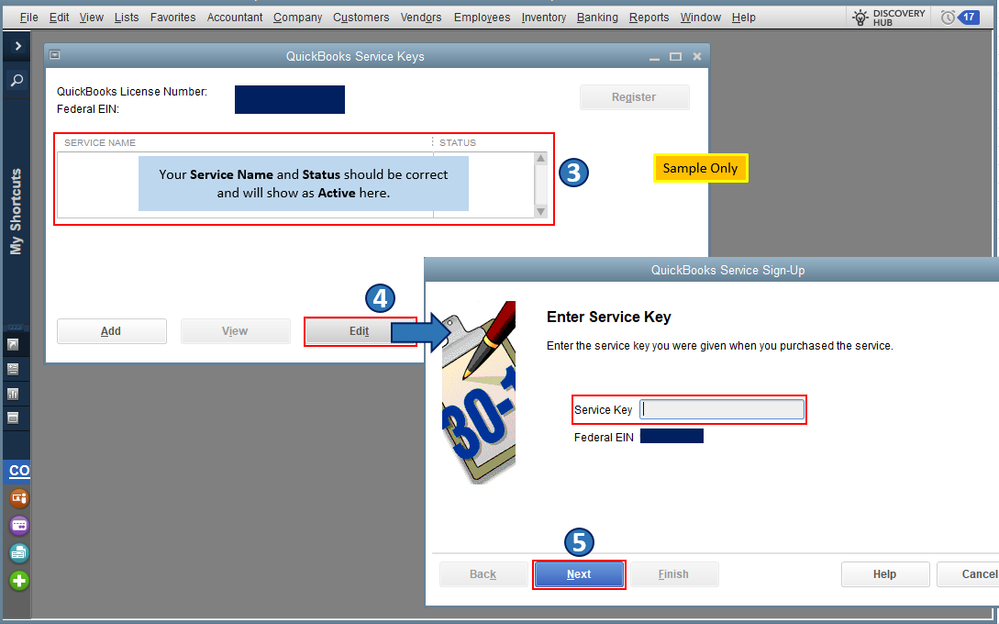Open the View menu
Screen dimensions: 999x624
click(x=91, y=17)
